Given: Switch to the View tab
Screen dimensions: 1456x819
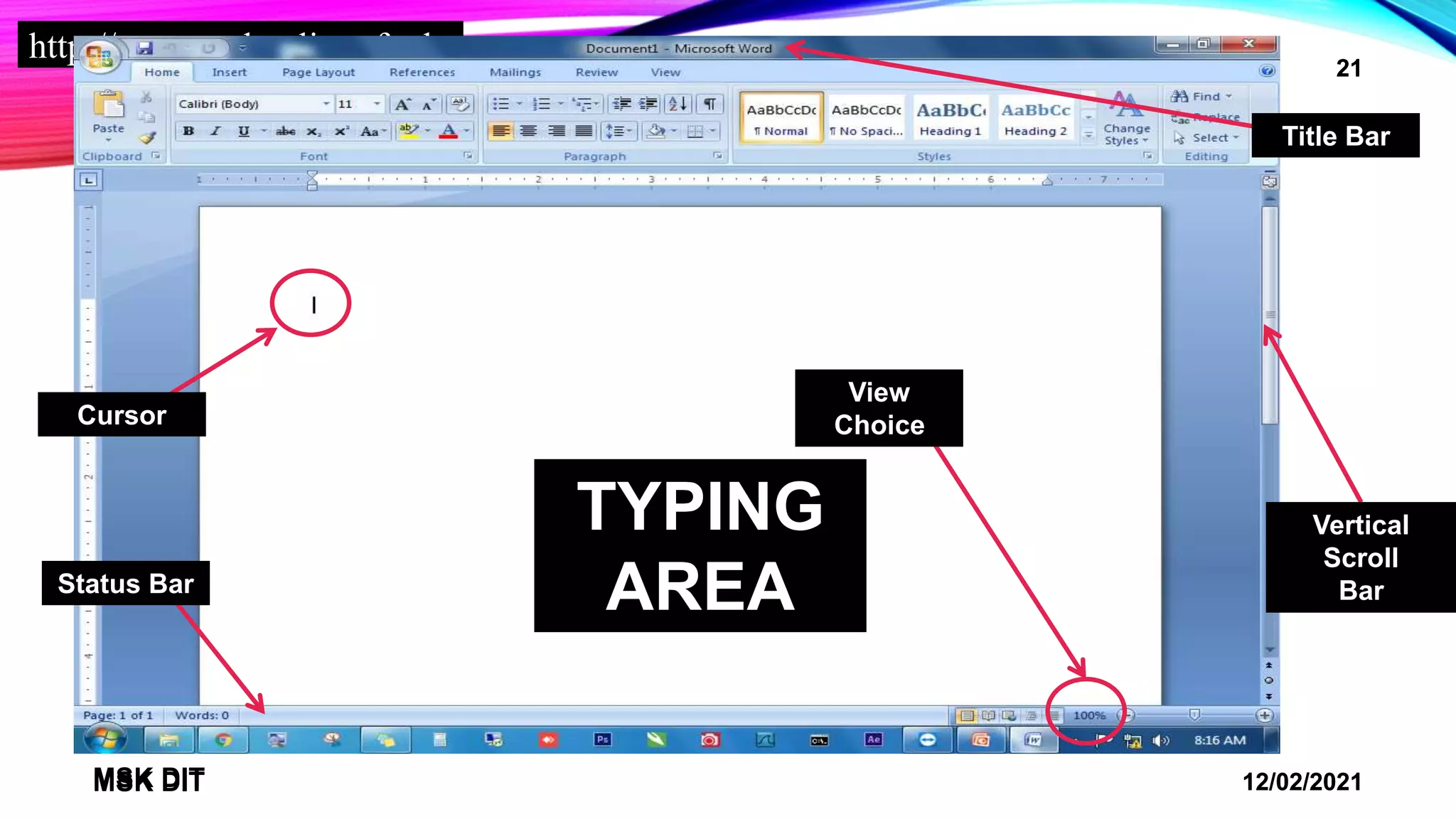Looking at the screenshot, I should click(665, 72).
